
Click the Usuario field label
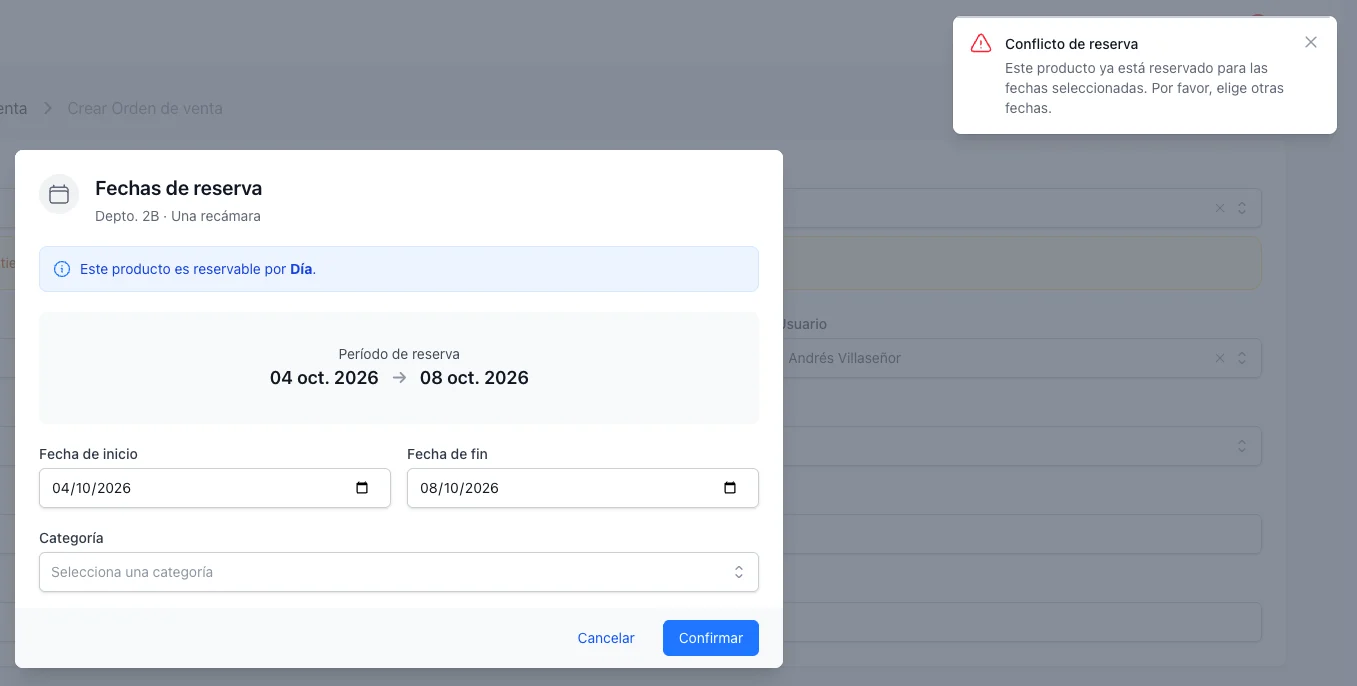point(803,324)
